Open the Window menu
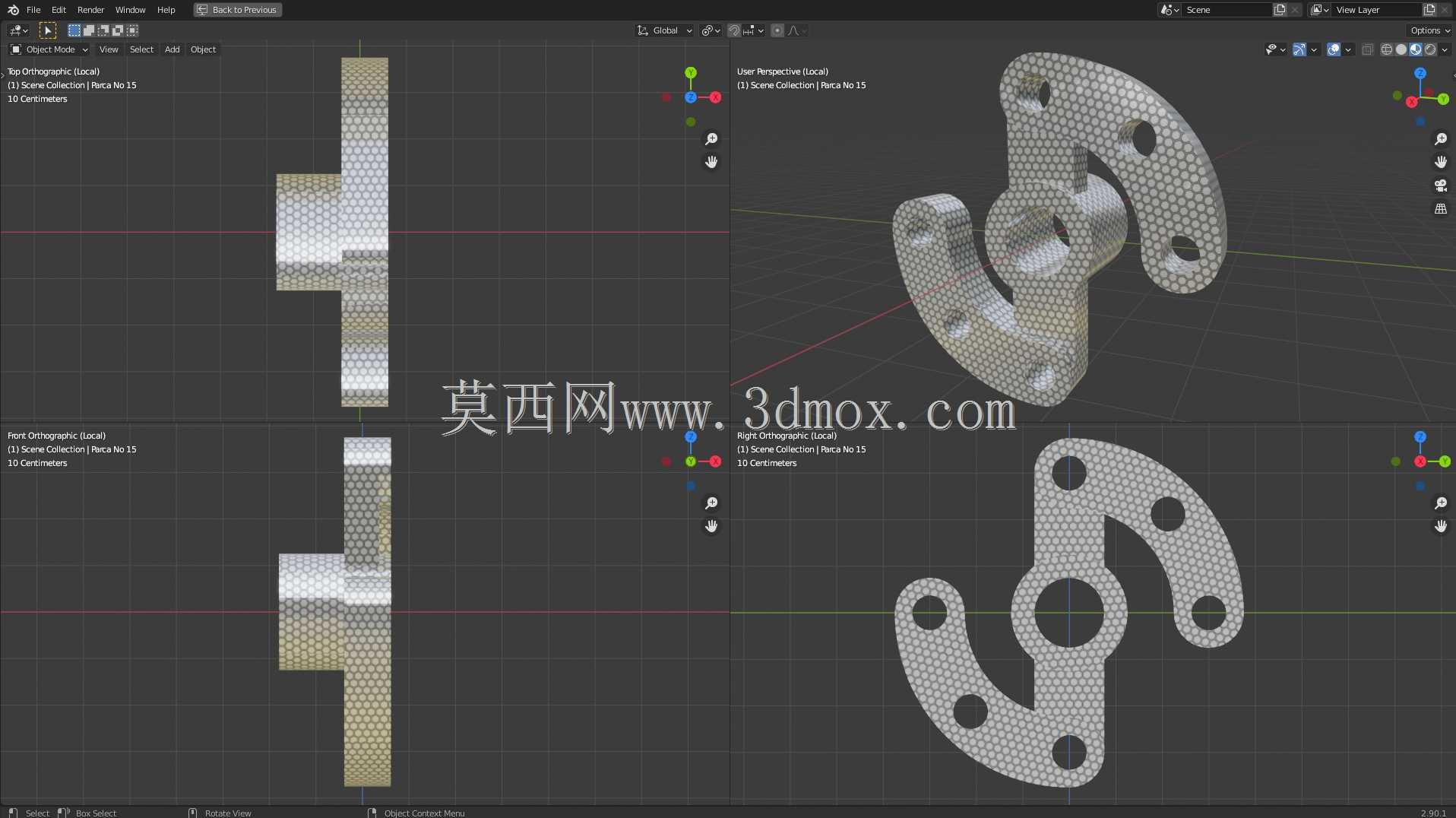 tap(130, 10)
